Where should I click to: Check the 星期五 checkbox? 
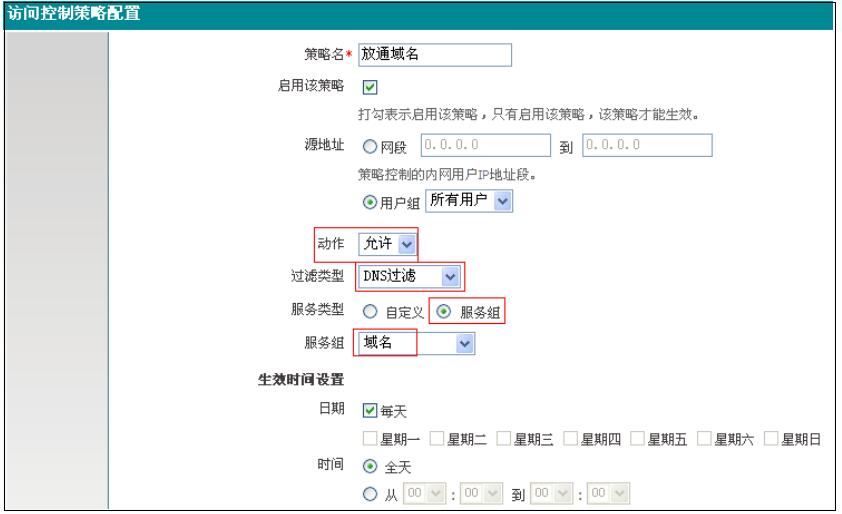point(638,439)
